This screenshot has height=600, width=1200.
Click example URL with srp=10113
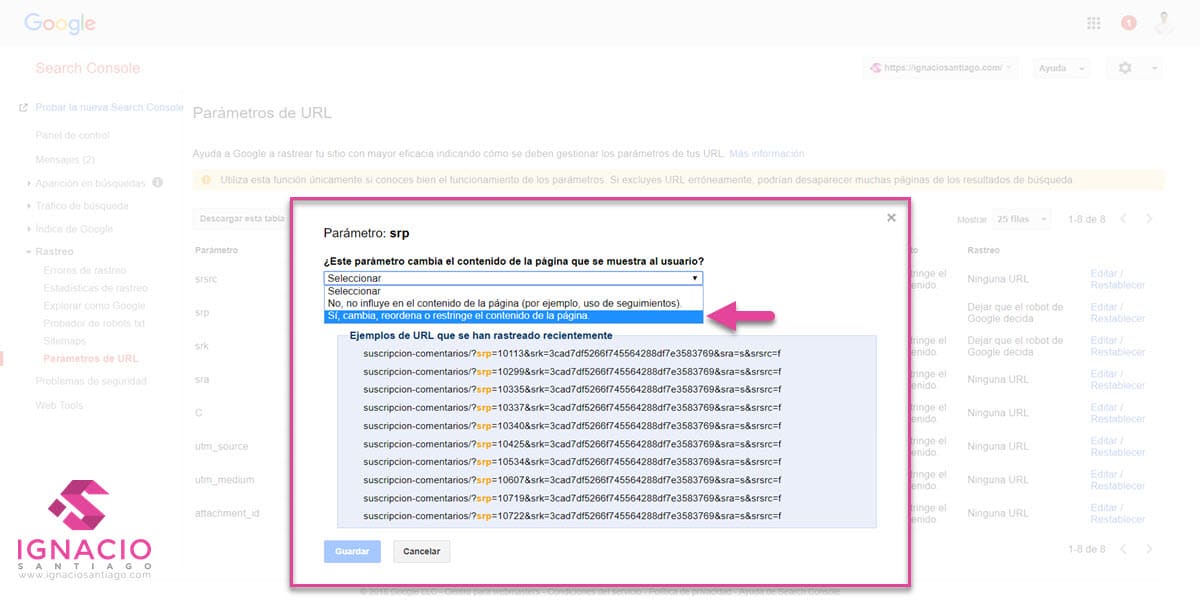click(x=571, y=354)
